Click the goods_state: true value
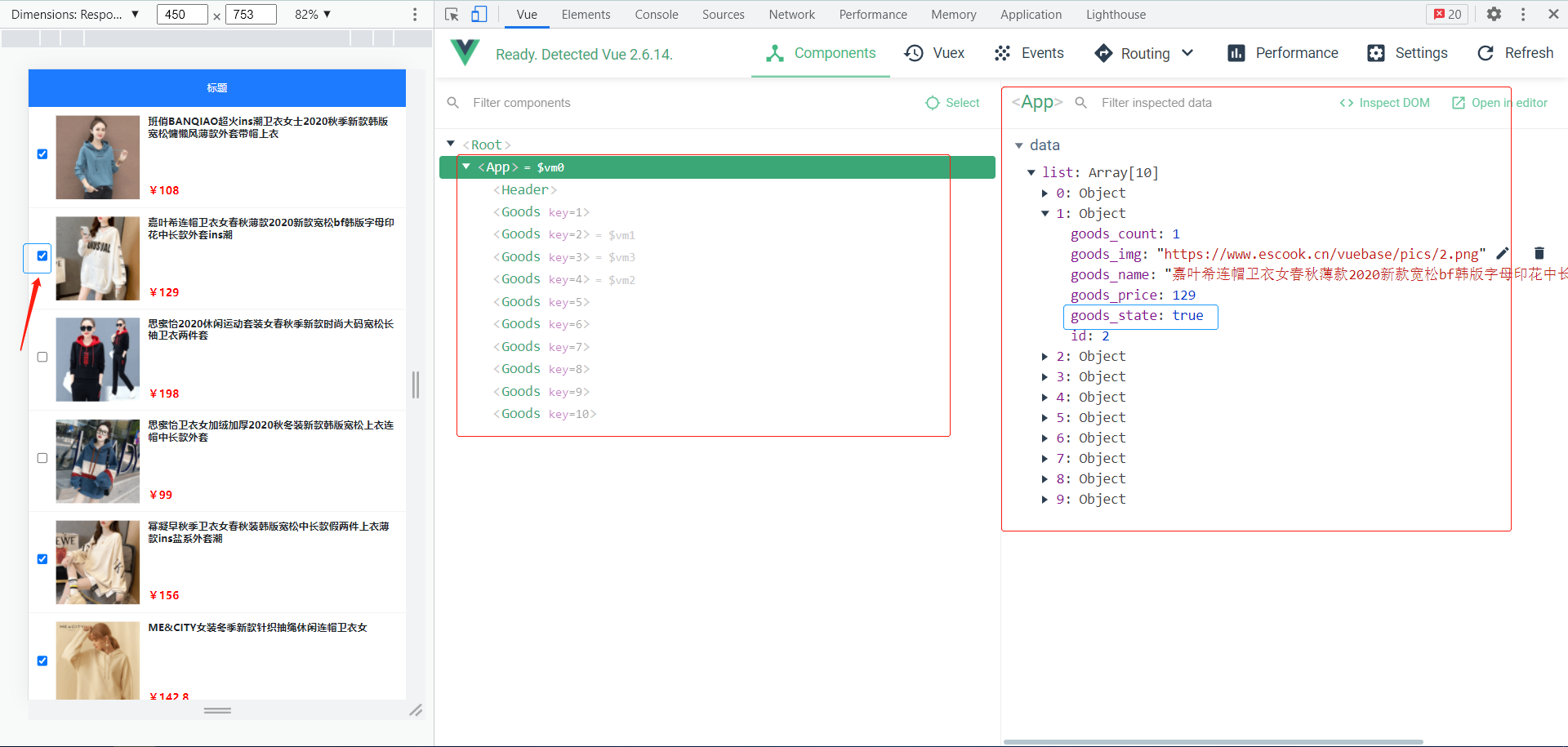This screenshot has width=1568, height=747. (1187, 316)
